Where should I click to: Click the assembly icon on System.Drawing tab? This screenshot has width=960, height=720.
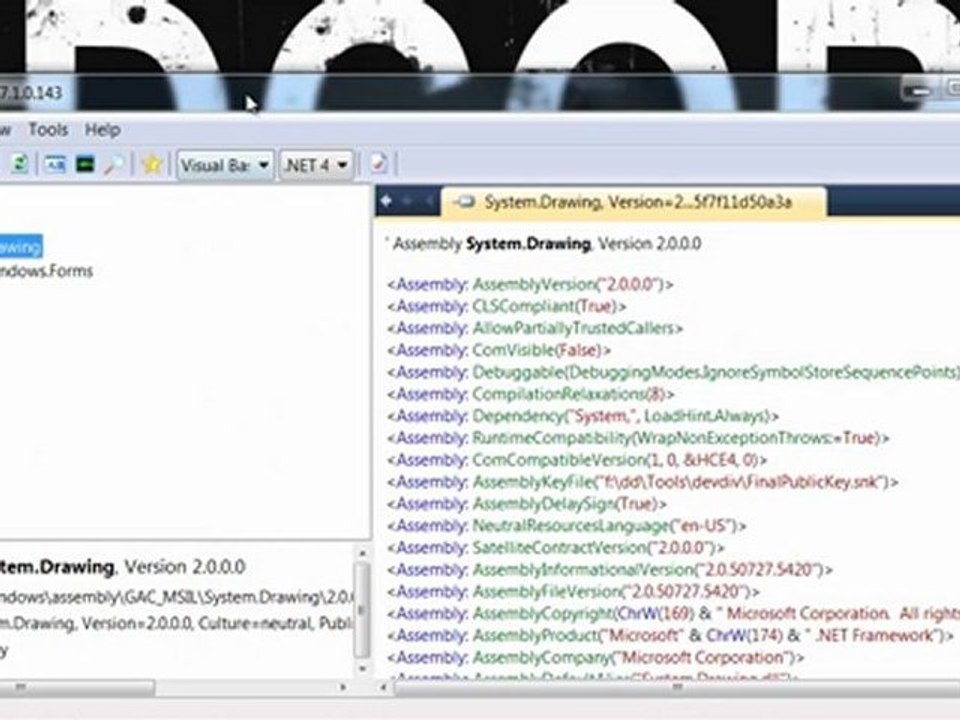click(467, 201)
